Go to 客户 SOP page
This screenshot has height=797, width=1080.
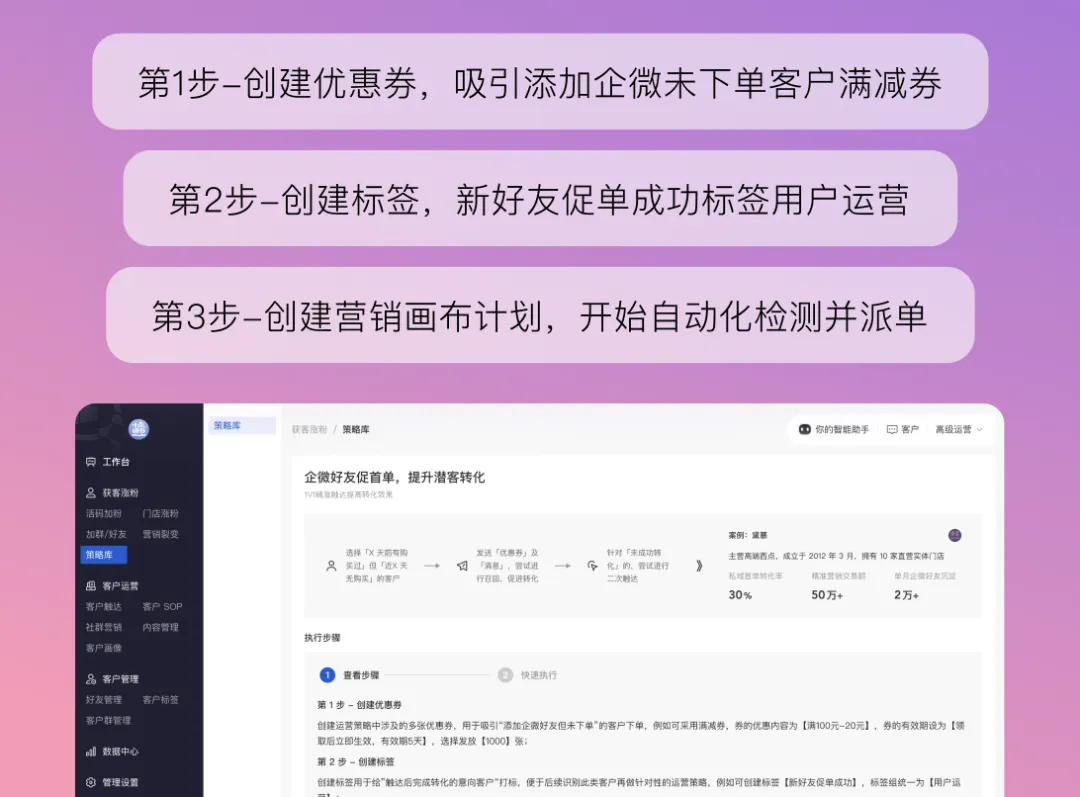[162, 607]
